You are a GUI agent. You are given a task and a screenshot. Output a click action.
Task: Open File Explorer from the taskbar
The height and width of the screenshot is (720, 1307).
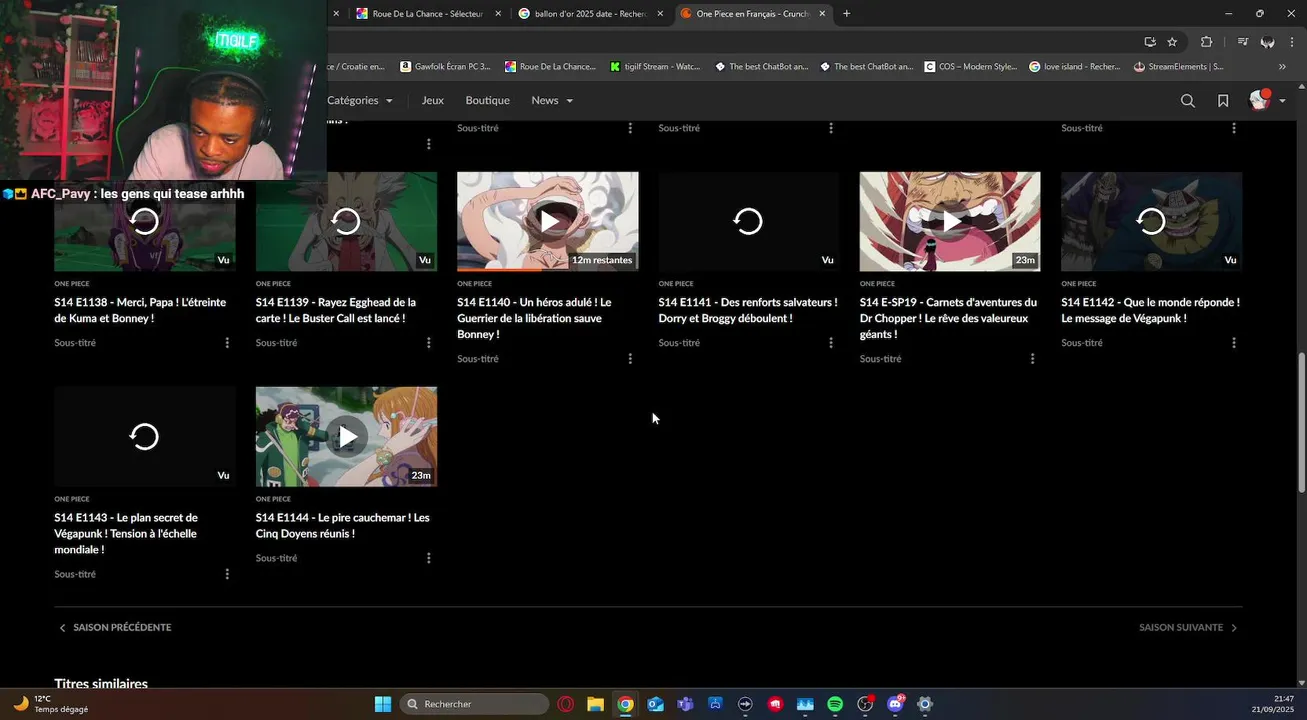coord(595,704)
